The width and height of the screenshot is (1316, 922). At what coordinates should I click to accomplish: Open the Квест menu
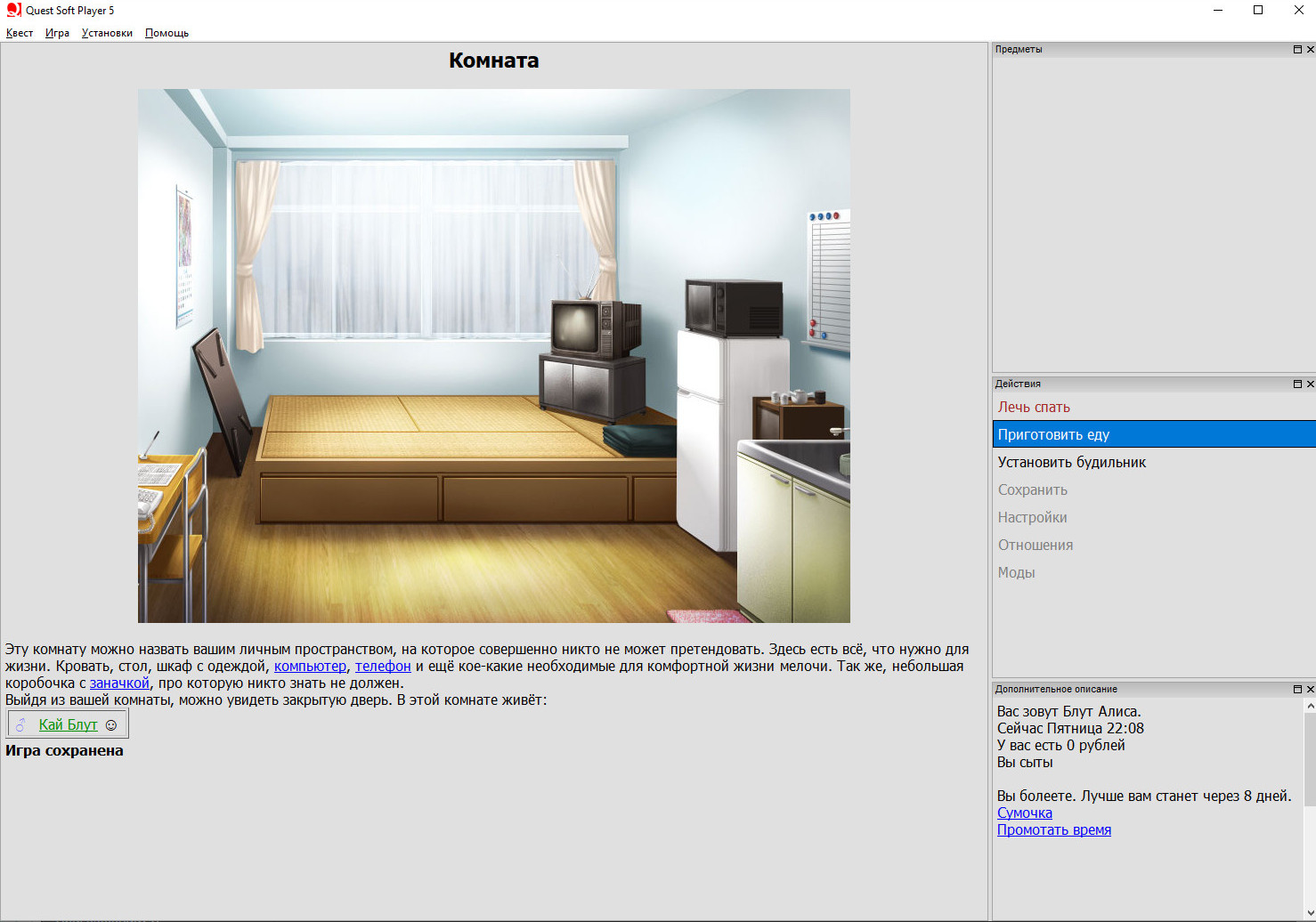click(20, 33)
